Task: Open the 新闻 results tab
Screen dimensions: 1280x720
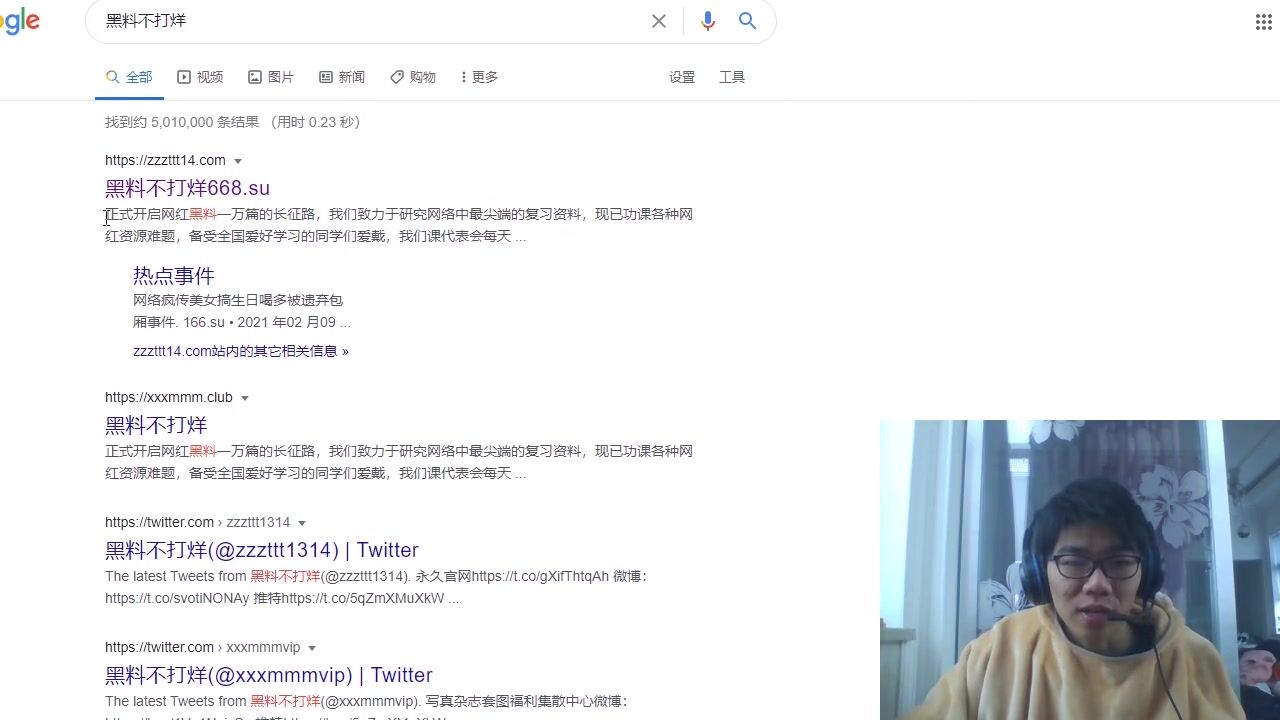Action: pos(342,77)
